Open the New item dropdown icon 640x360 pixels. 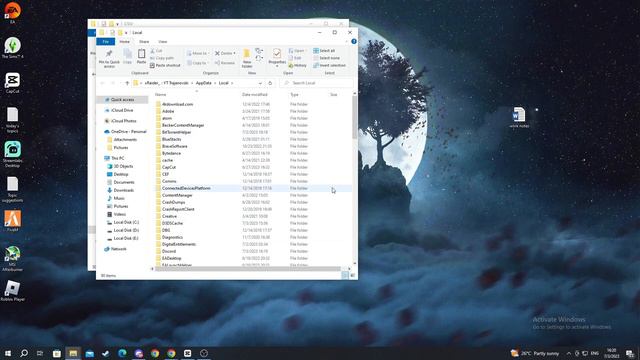click(x=259, y=51)
